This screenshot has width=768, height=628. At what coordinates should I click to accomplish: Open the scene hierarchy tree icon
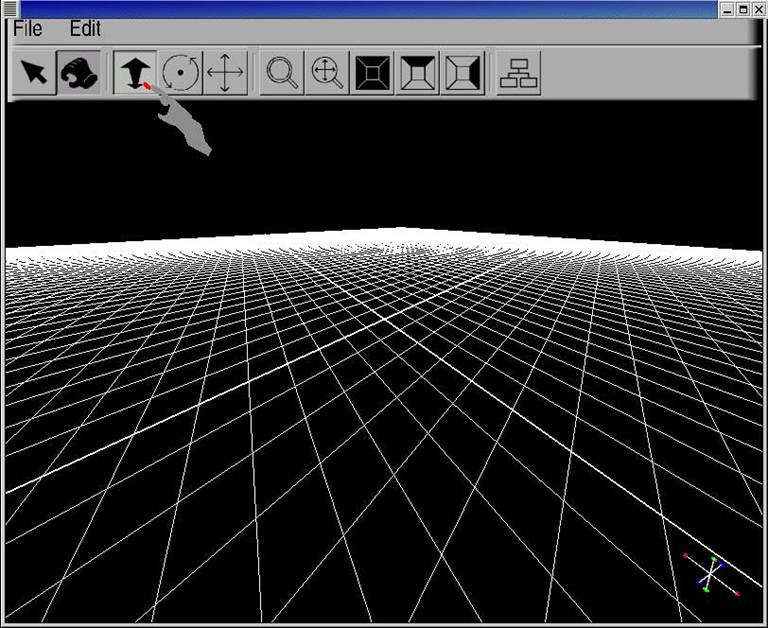[519, 72]
